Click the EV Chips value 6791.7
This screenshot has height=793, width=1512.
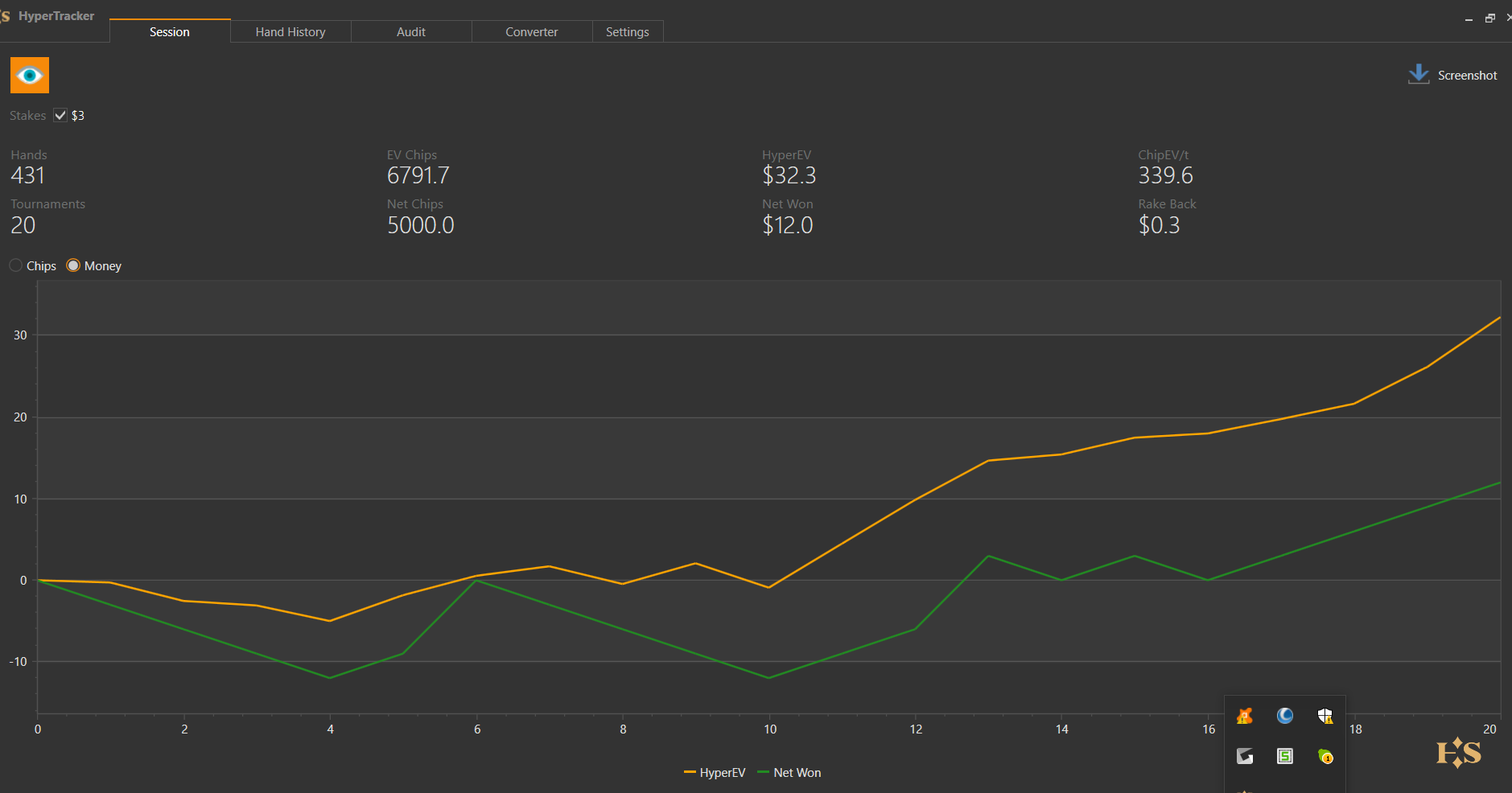coord(418,175)
